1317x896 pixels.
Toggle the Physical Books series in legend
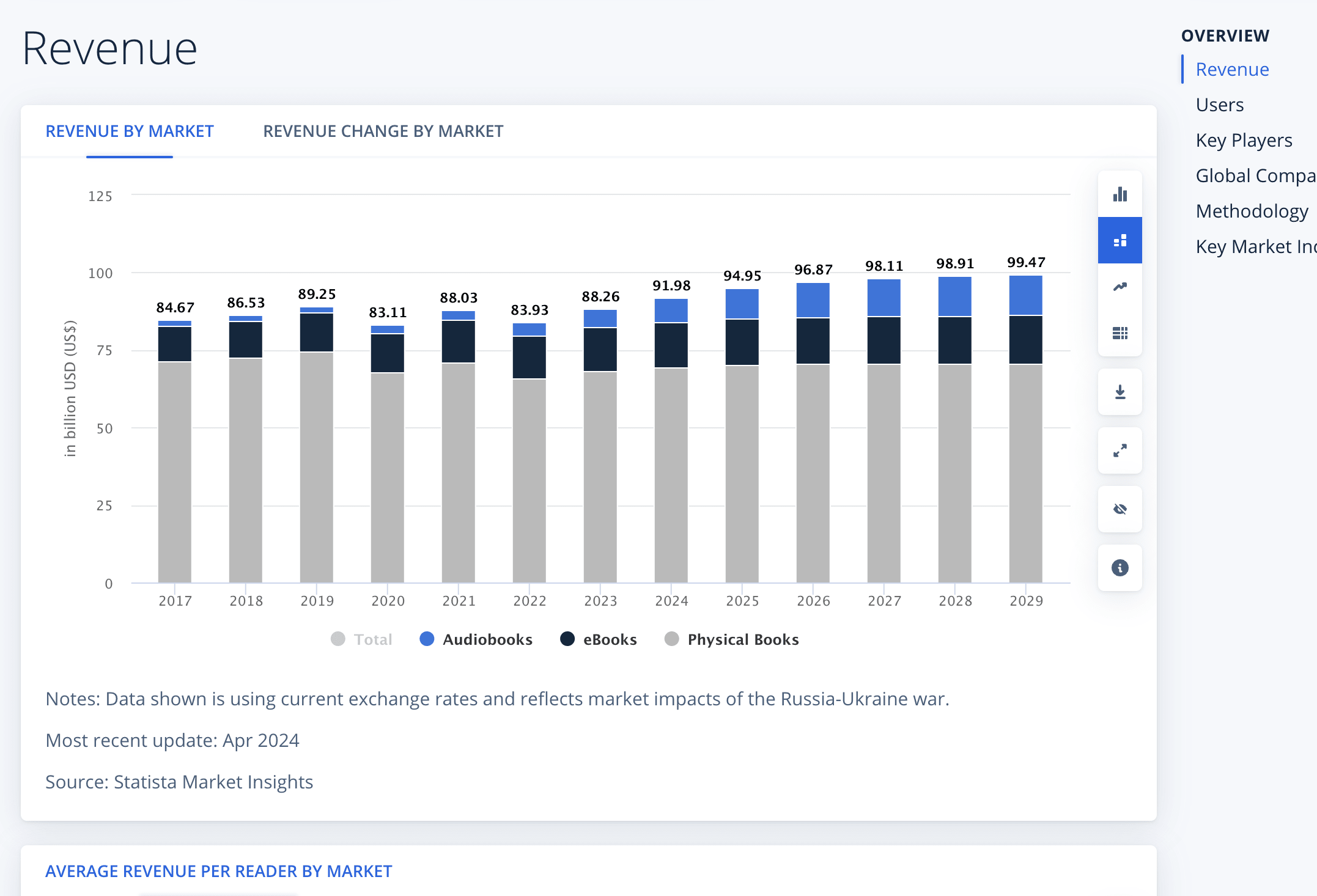click(731, 639)
